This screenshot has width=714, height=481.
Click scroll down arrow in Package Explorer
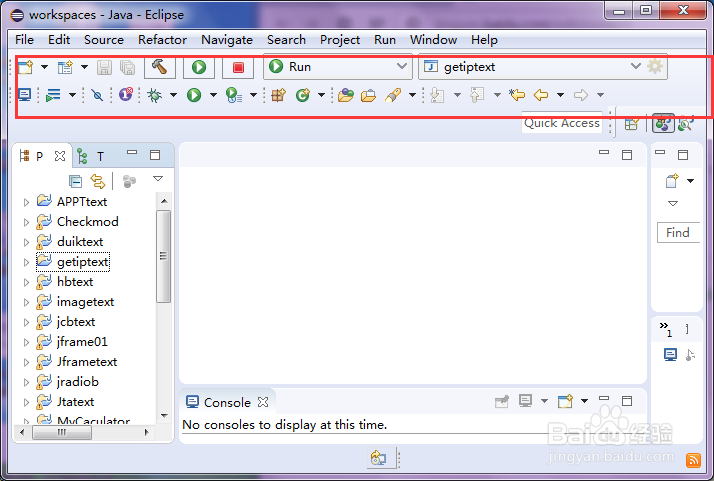(x=164, y=415)
